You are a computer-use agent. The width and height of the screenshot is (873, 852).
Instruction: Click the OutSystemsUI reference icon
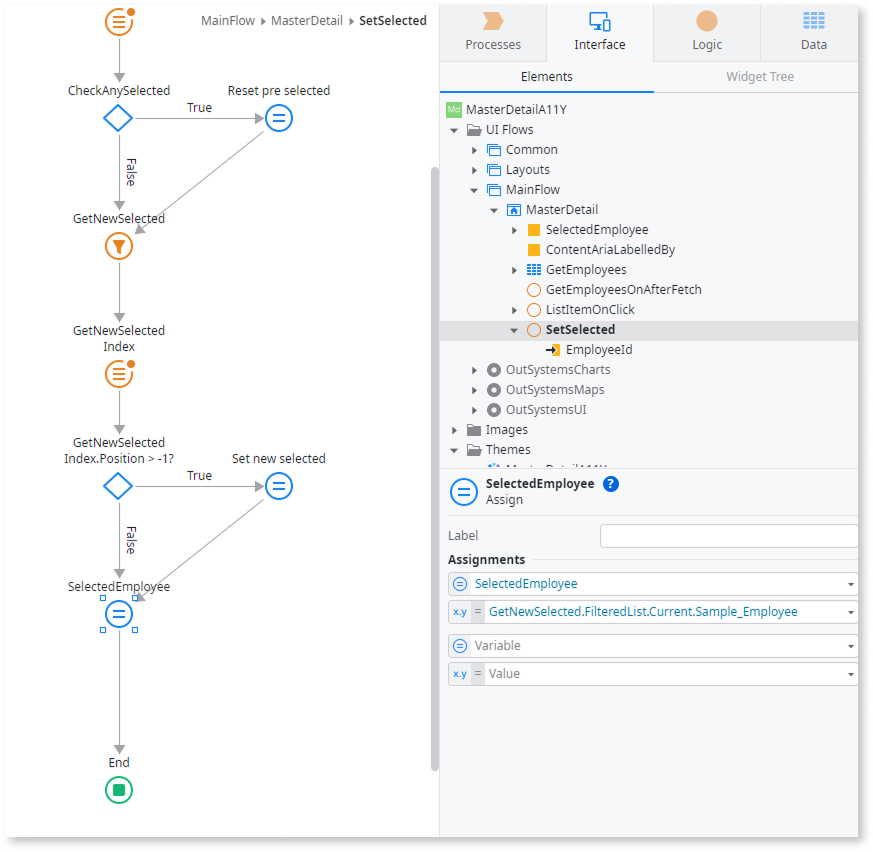[493, 410]
